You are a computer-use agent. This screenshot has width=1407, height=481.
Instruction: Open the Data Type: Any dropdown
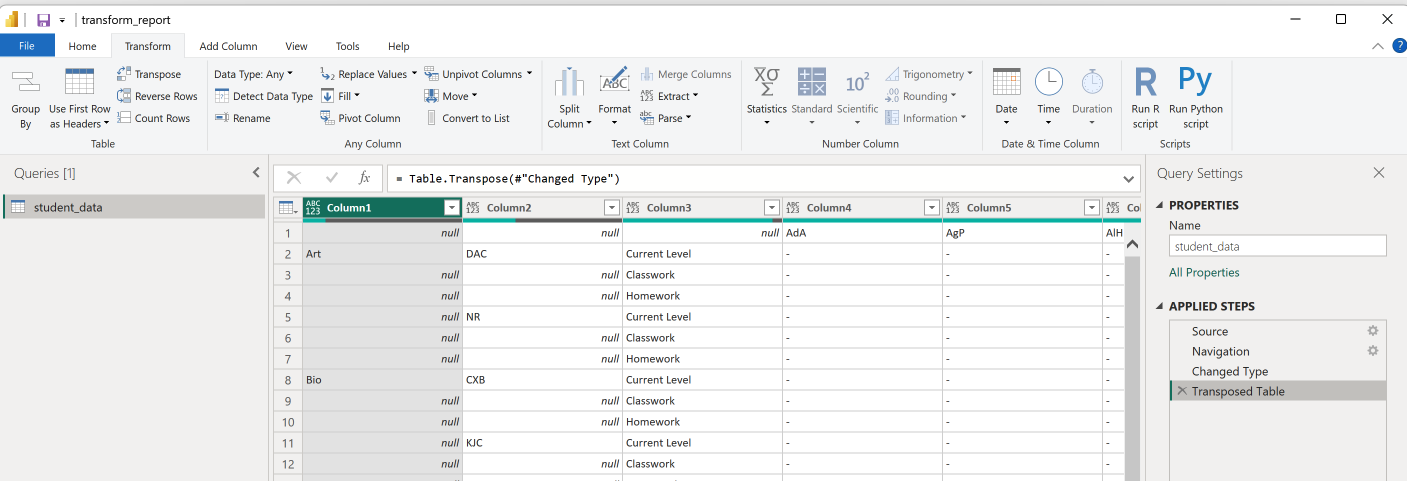[254, 74]
